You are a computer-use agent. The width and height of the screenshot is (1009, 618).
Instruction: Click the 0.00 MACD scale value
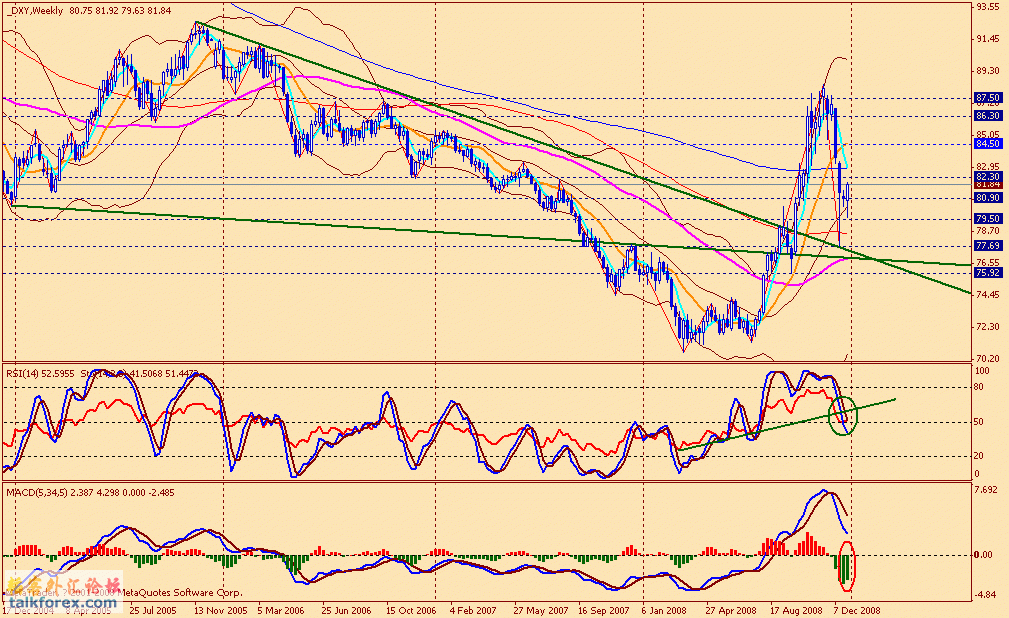983,555
